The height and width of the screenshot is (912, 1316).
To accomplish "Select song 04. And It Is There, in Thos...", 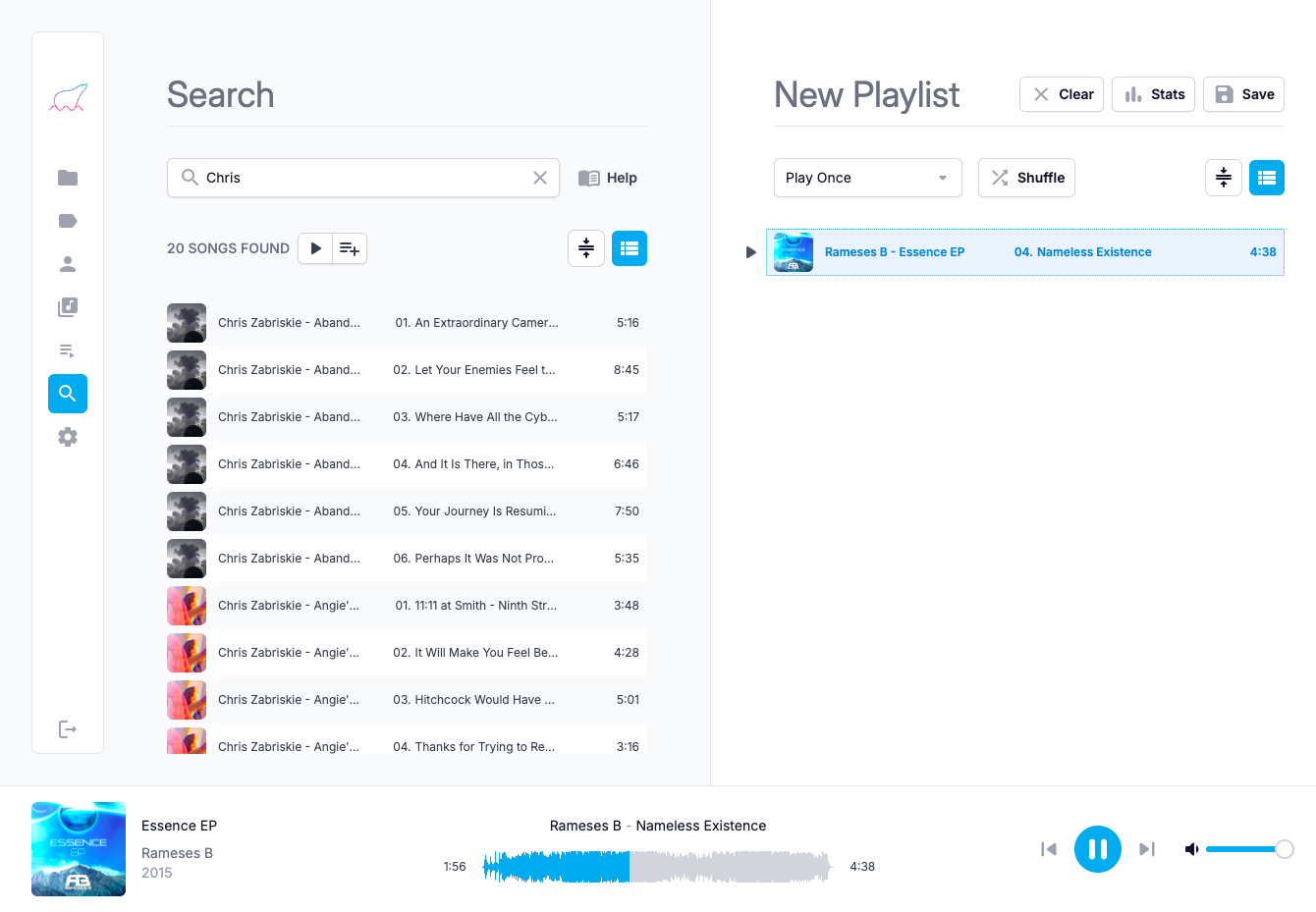I will pyautogui.click(x=407, y=464).
